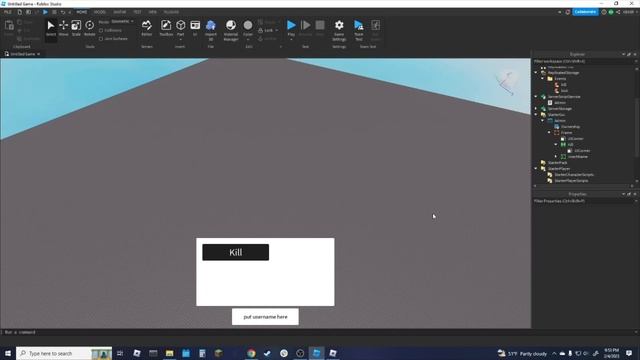Open the UI insert tool

click(x=195, y=29)
